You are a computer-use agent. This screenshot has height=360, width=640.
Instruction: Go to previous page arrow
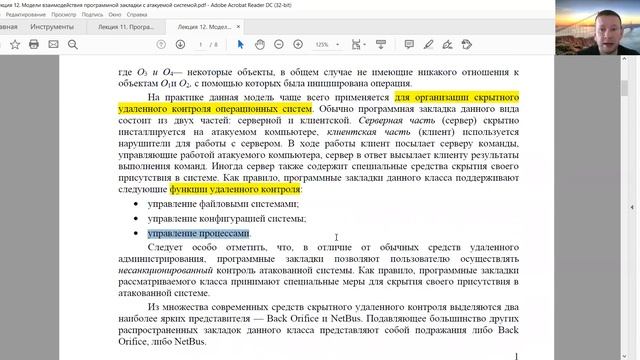(161, 44)
